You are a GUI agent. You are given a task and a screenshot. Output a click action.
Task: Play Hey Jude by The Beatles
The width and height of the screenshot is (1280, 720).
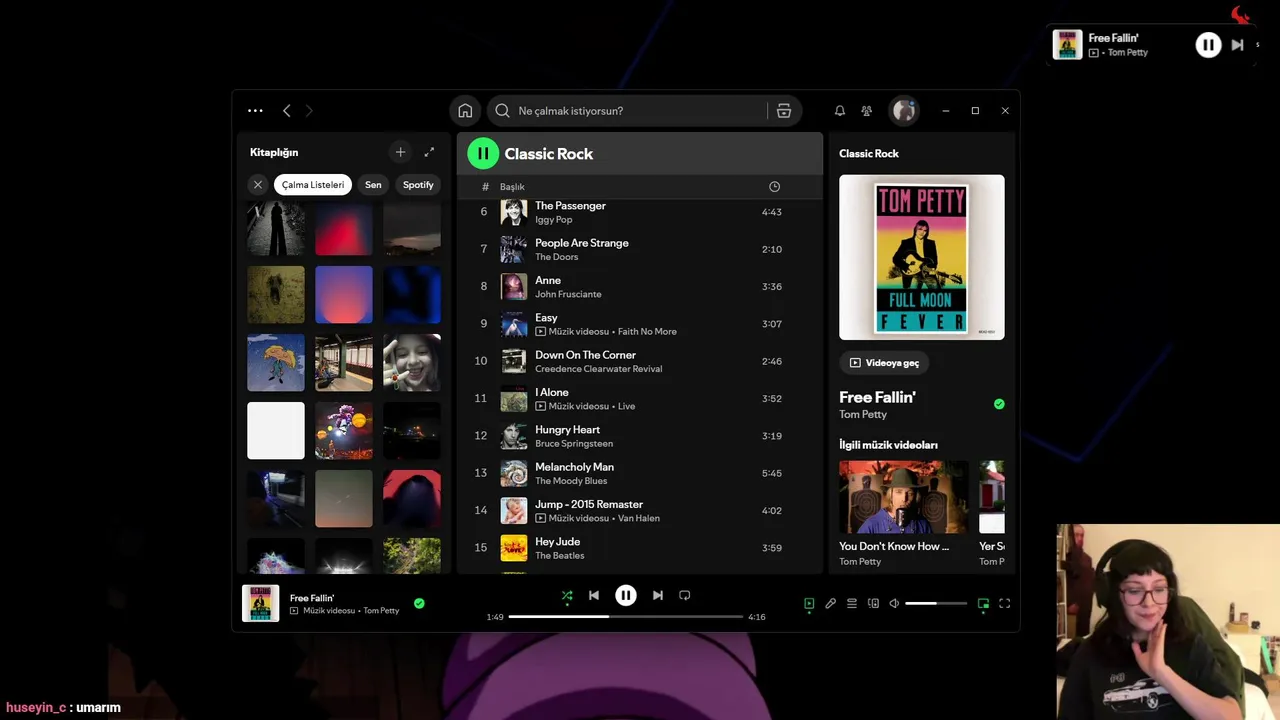coord(640,548)
